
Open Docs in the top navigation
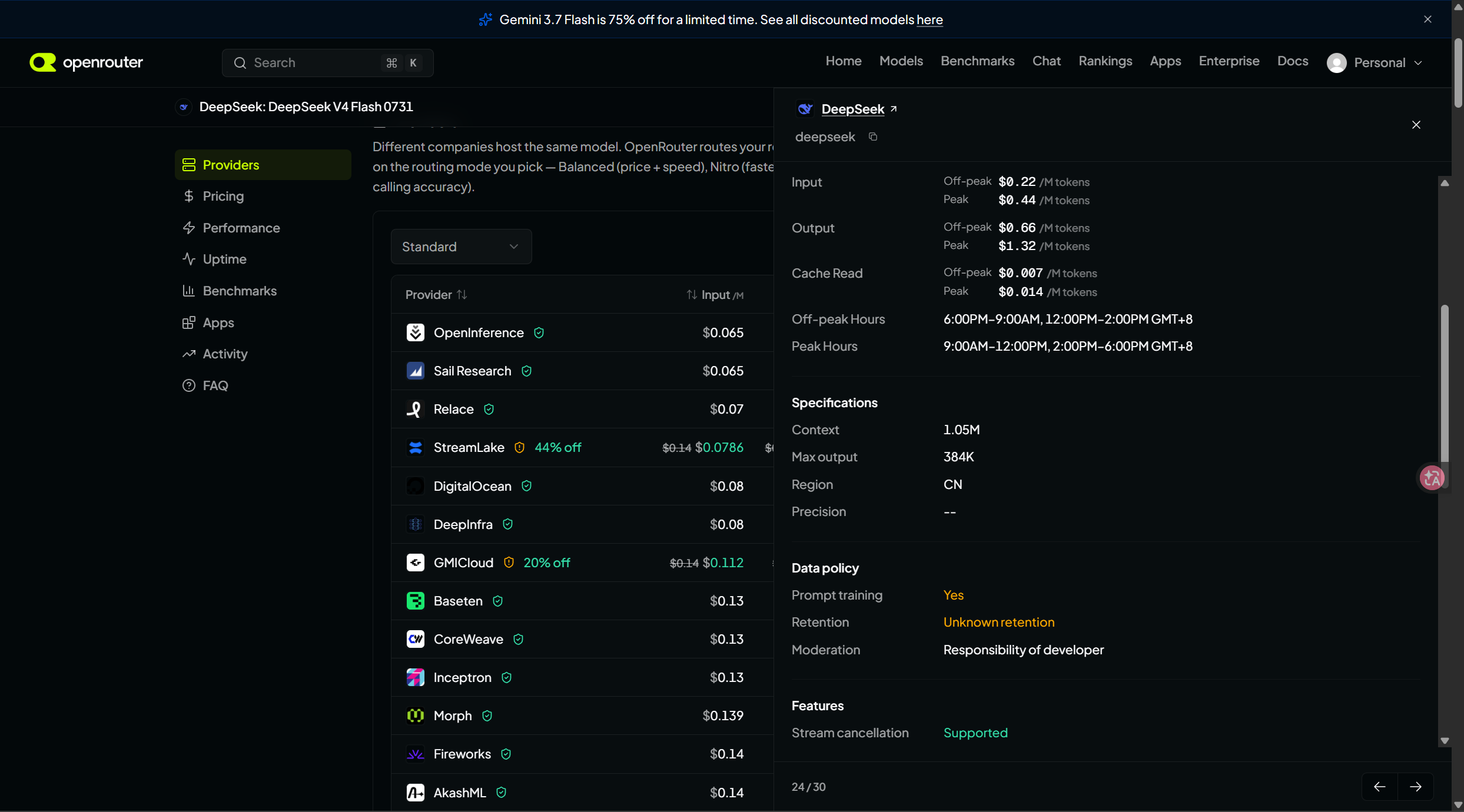tap(1293, 61)
